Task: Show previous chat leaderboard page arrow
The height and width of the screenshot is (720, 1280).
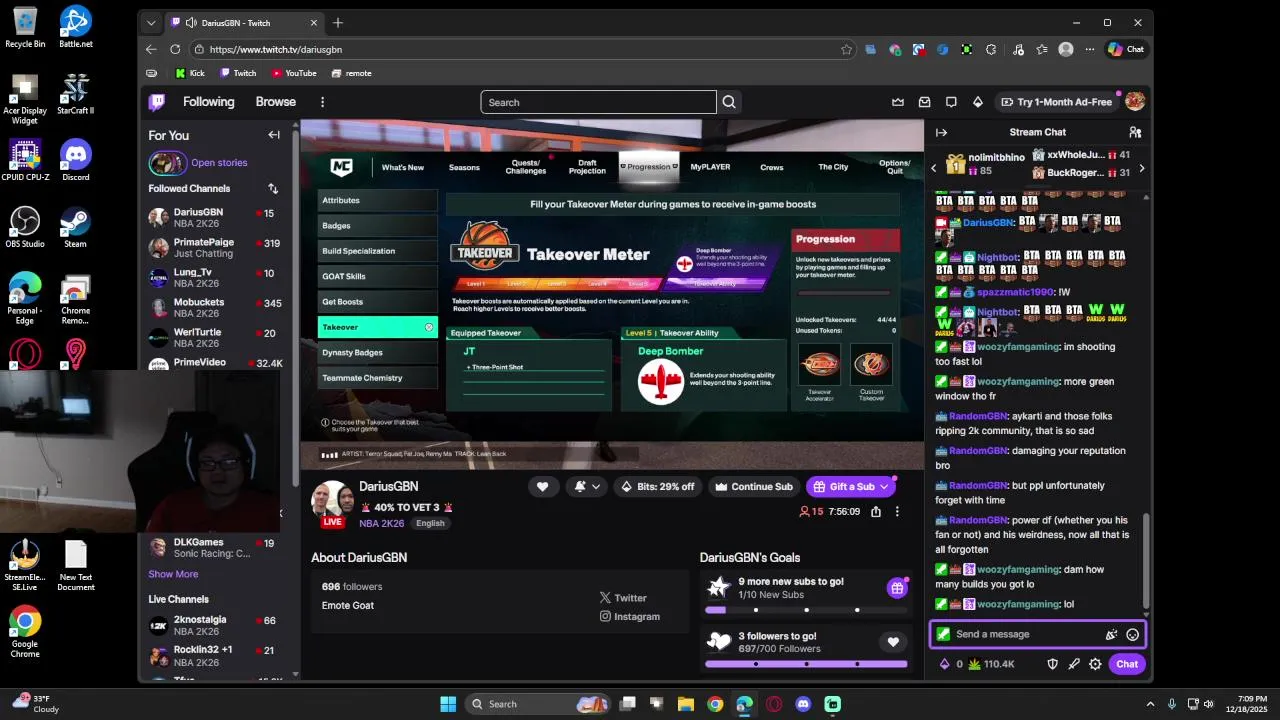Action: (934, 168)
